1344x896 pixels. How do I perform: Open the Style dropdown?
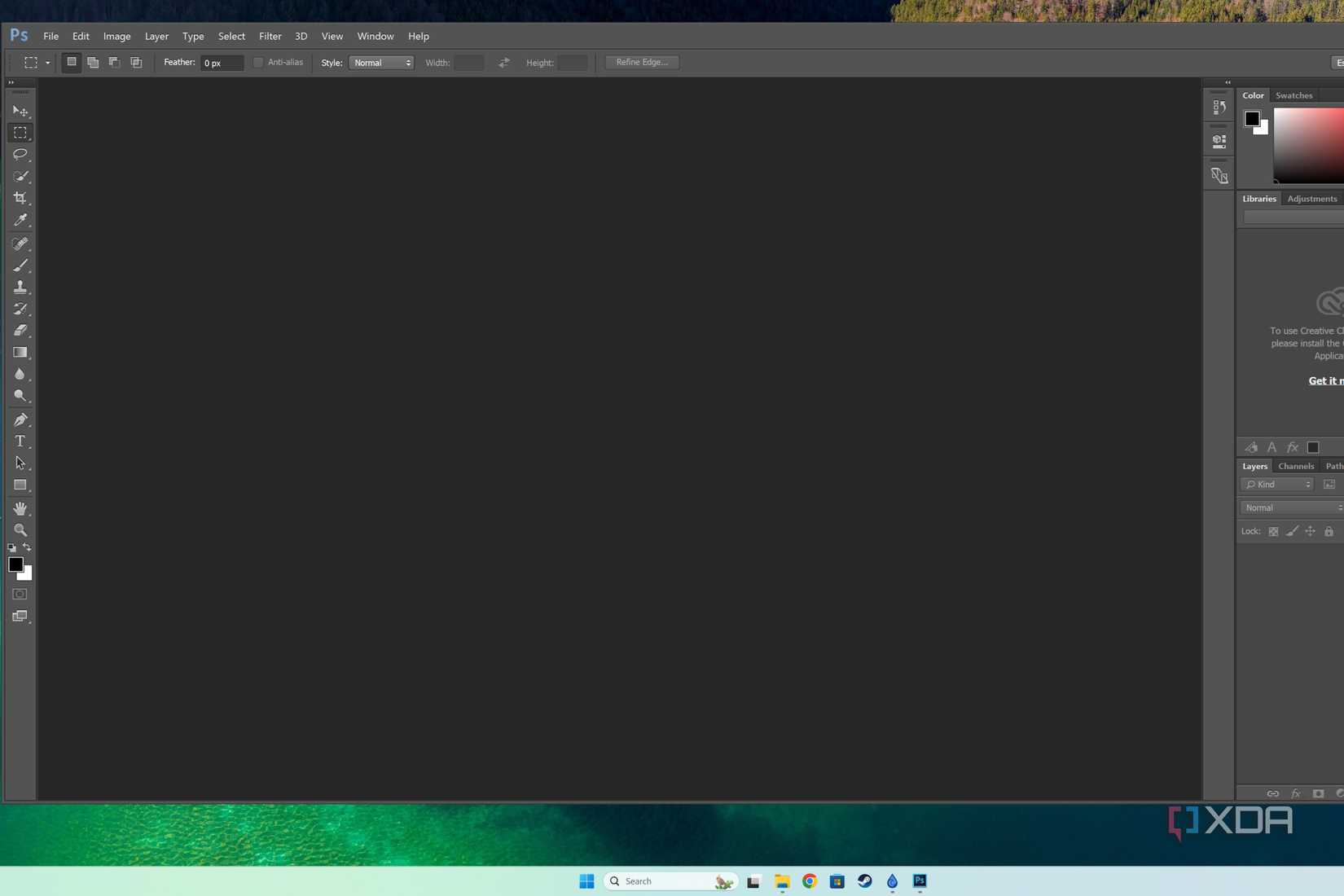381,63
